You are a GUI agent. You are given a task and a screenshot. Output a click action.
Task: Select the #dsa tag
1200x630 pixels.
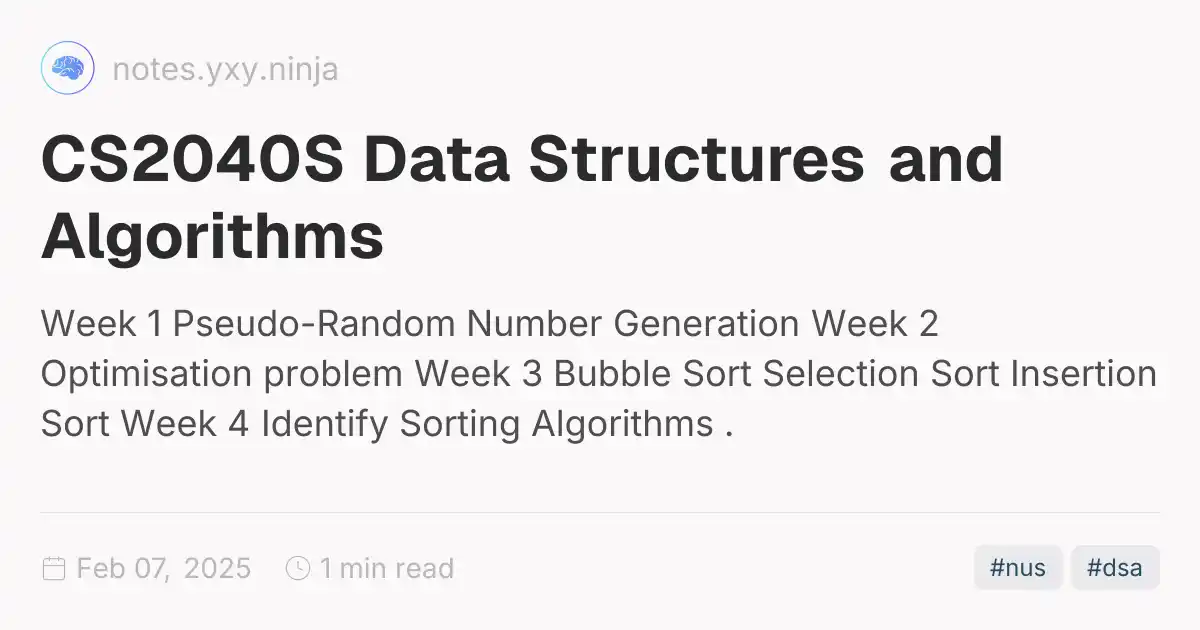point(1115,568)
